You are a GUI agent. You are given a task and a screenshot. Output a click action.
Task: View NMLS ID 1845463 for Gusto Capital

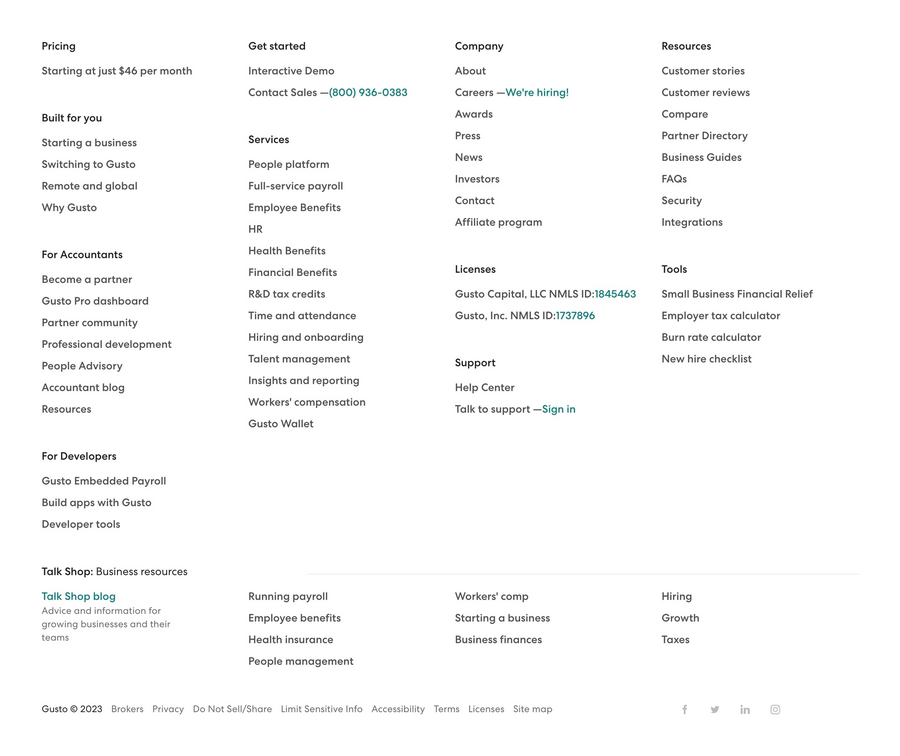616,294
